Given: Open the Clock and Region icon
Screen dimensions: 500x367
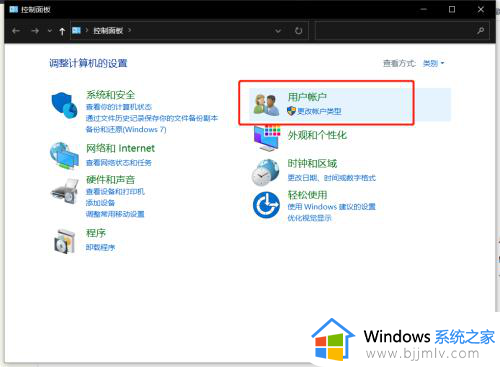Looking at the screenshot, I should (x=265, y=172).
